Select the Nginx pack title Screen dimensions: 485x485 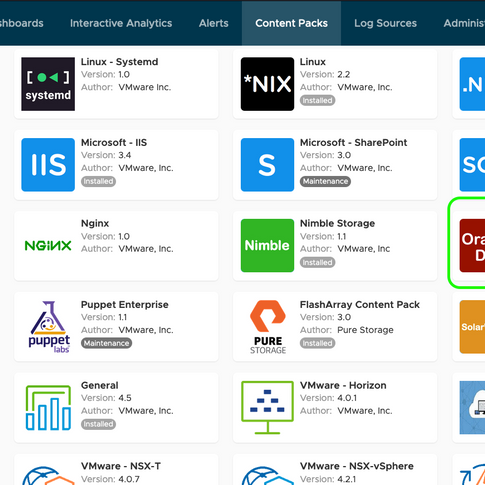95,223
